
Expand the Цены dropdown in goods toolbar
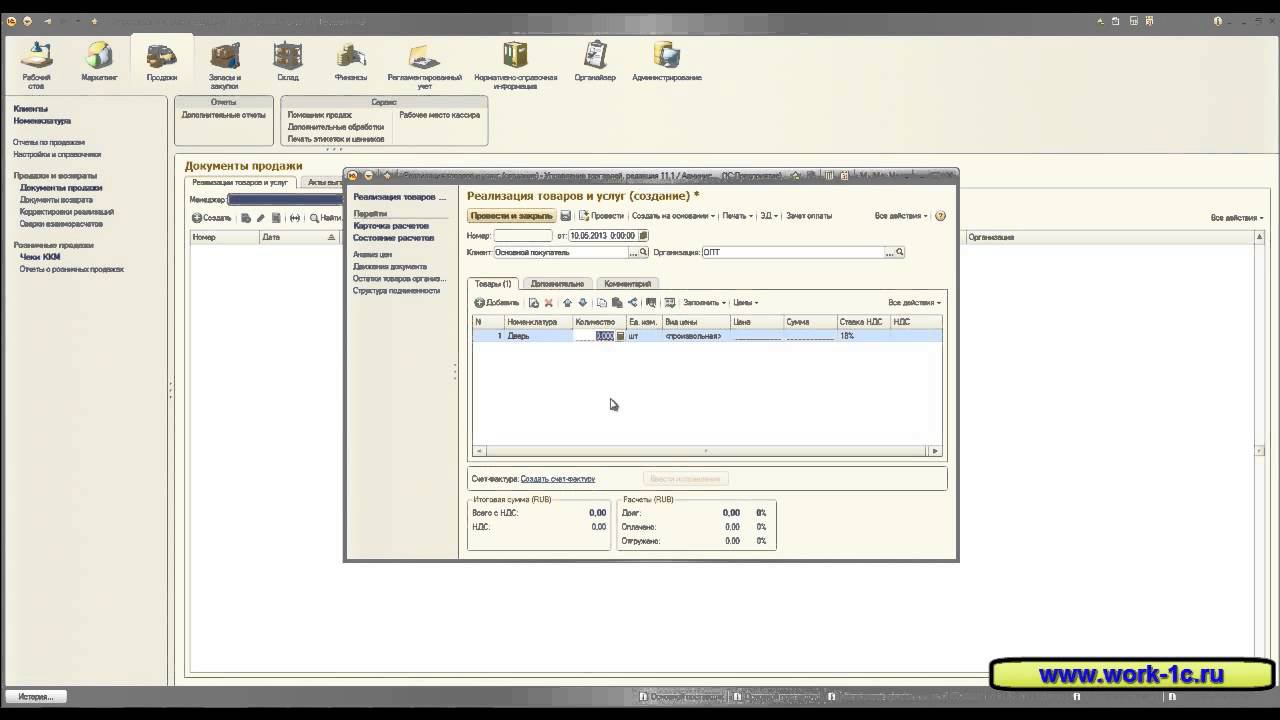[745, 303]
